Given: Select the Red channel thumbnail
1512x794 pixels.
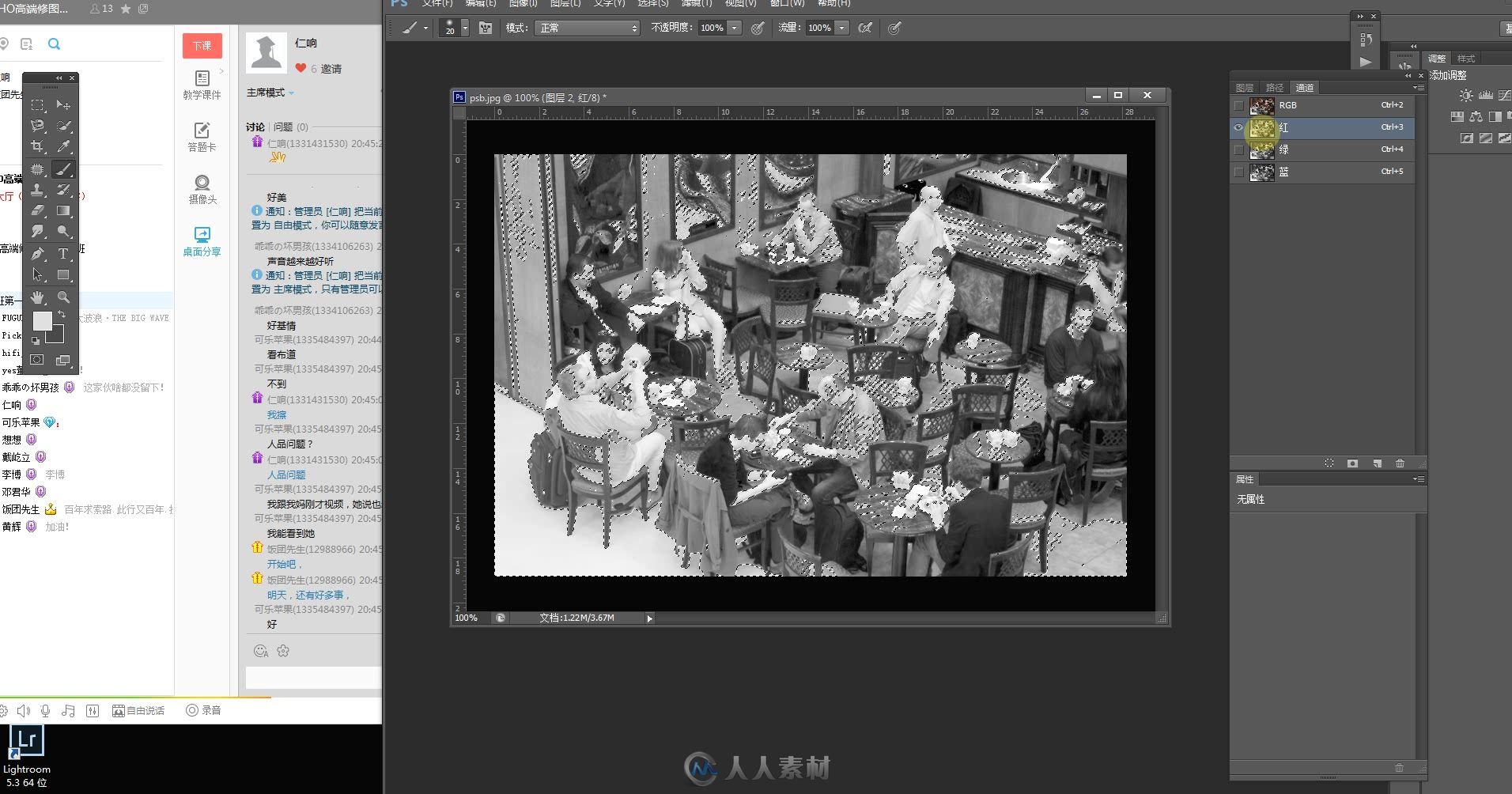Looking at the screenshot, I should tap(1261, 127).
